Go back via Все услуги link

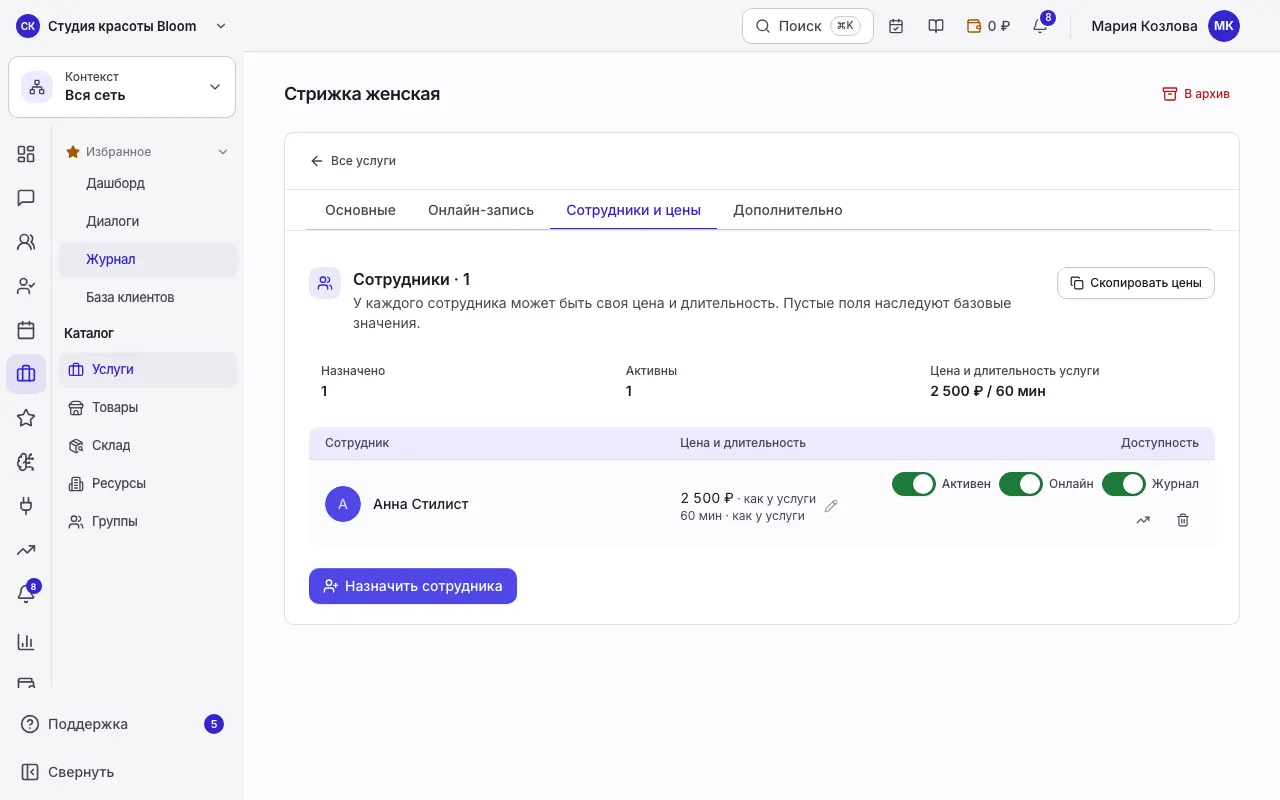[353, 161]
